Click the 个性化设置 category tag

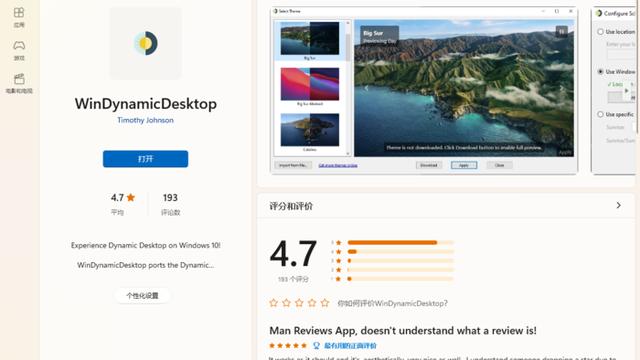coord(142,296)
